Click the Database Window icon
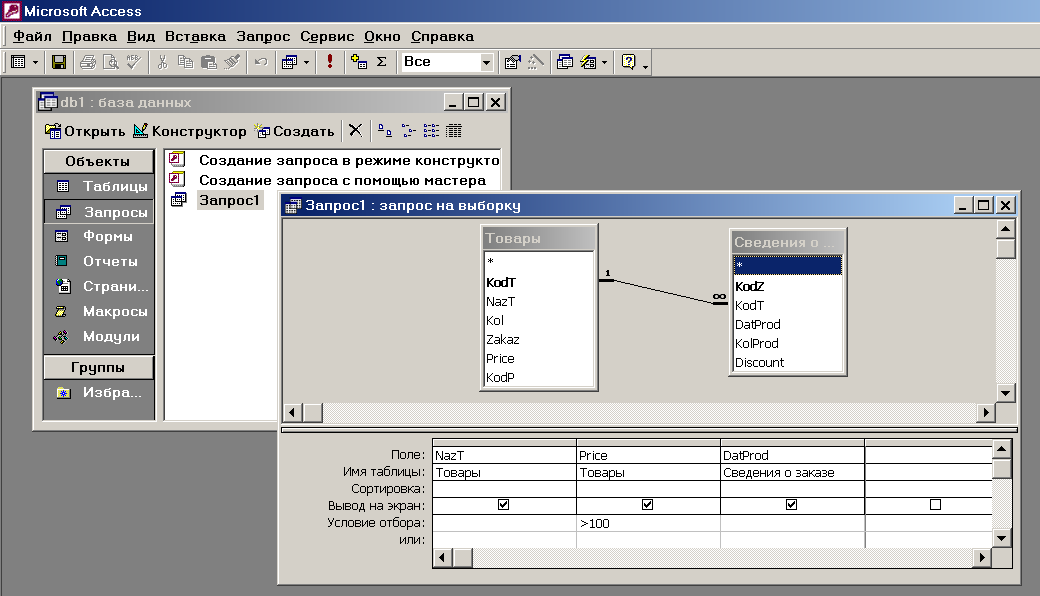 pyautogui.click(x=564, y=62)
